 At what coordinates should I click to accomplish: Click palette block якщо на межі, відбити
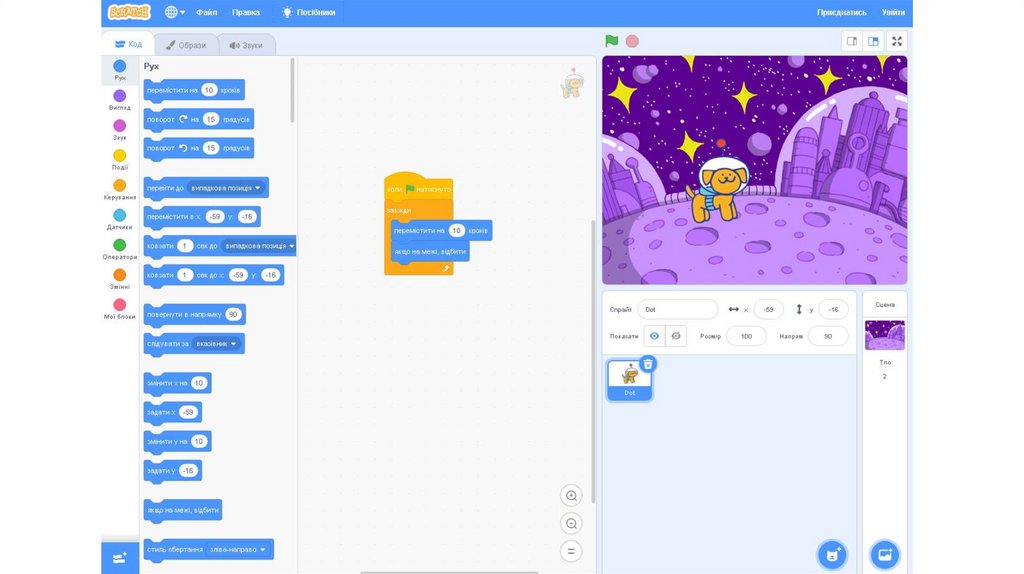[183, 510]
